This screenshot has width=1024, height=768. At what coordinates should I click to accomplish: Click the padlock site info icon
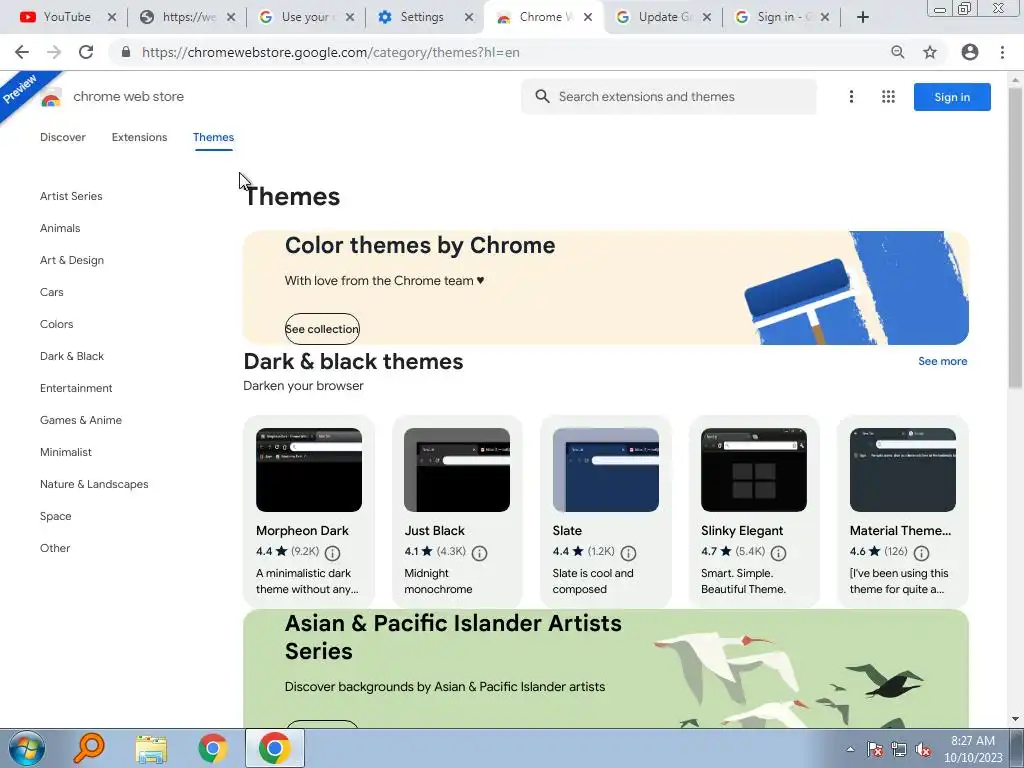(x=126, y=52)
